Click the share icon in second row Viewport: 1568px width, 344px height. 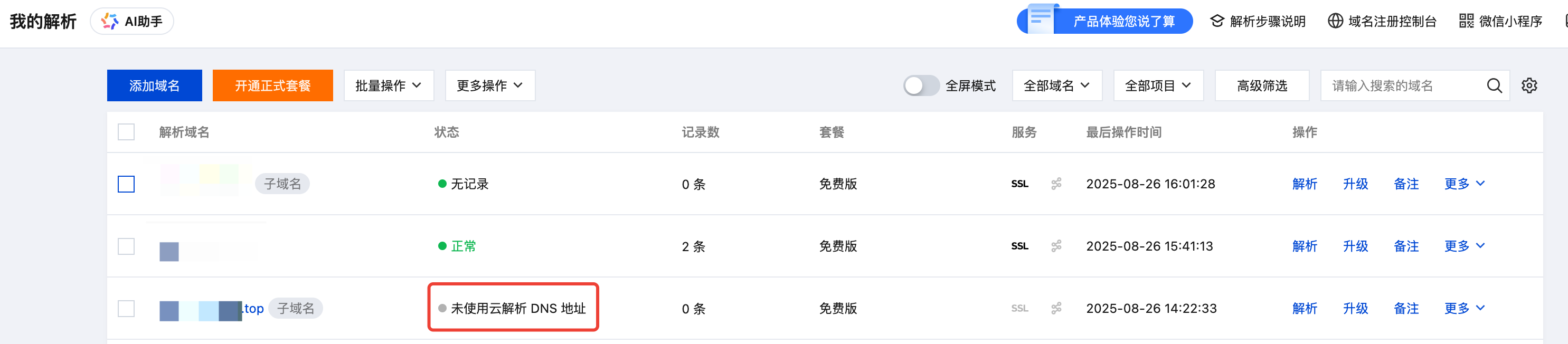point(1056,246)
